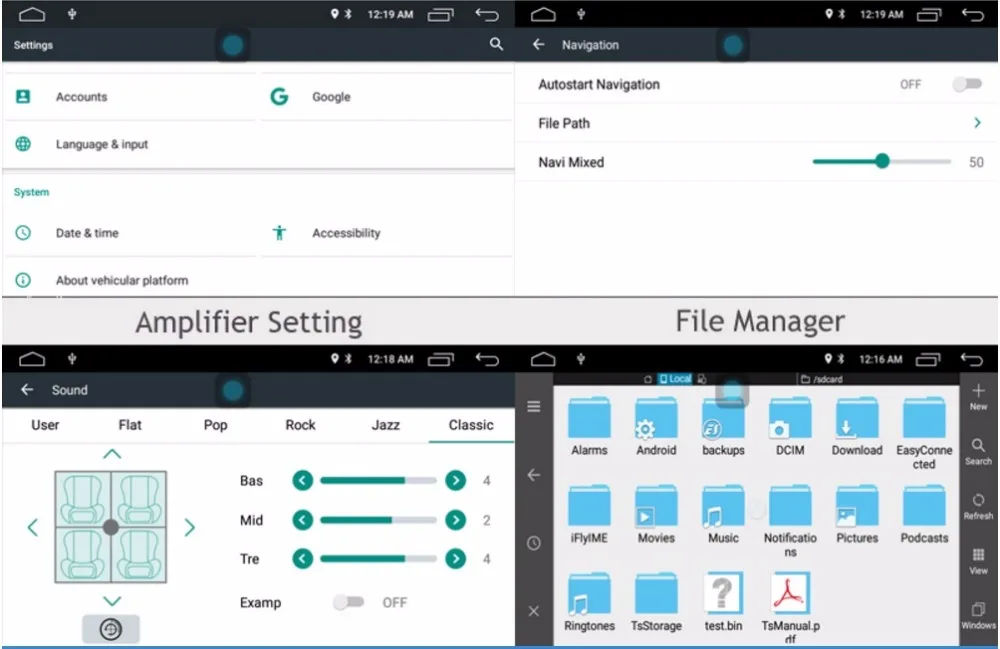This screenshot has height=649, width=1000.
Task: Open File Path chevron in Navigation
Action: [x=977, y=122]
